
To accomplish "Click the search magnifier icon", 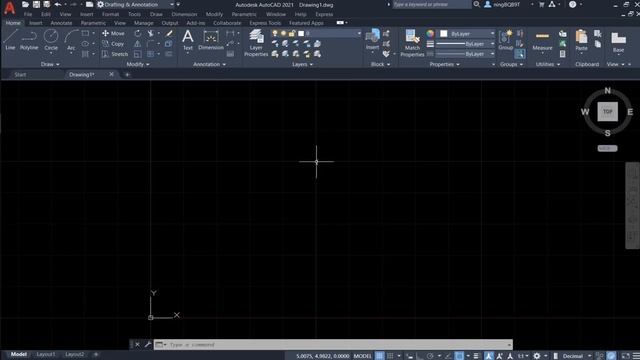I will click(476, 4).
